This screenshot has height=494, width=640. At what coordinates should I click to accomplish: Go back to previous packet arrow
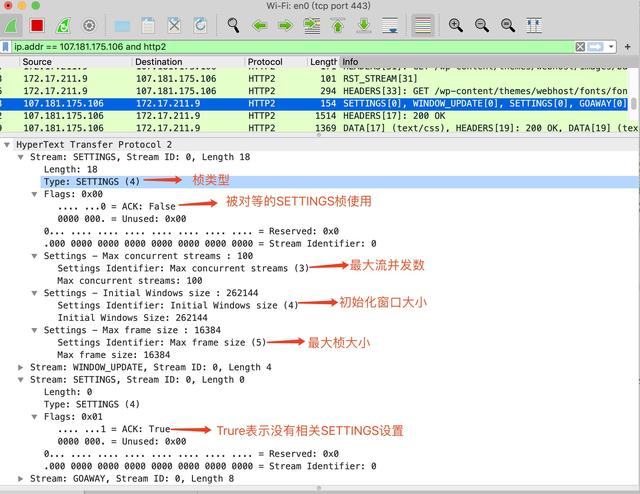(260, 26)
